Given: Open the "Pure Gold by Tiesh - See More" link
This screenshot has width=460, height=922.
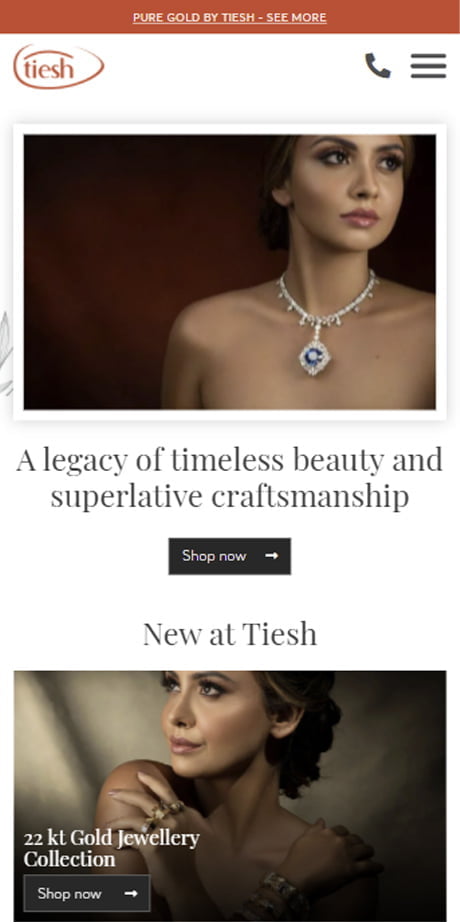Looking at the screenshot, I should [x=229, y=18].
